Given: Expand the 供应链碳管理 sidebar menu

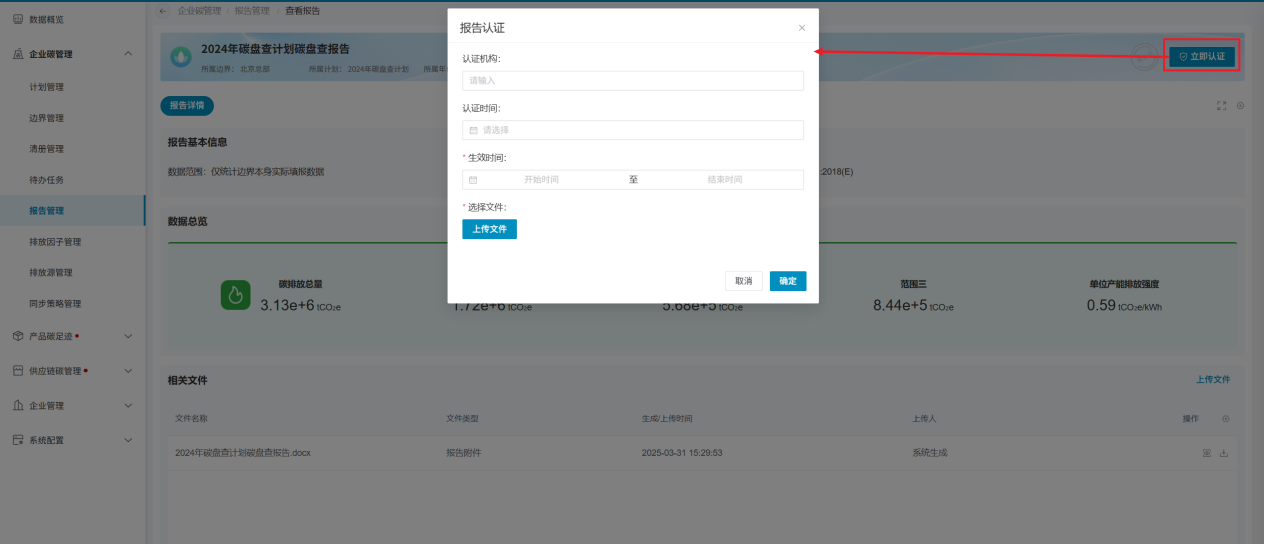Looking at the screenshot, I should tap(127, 371).
